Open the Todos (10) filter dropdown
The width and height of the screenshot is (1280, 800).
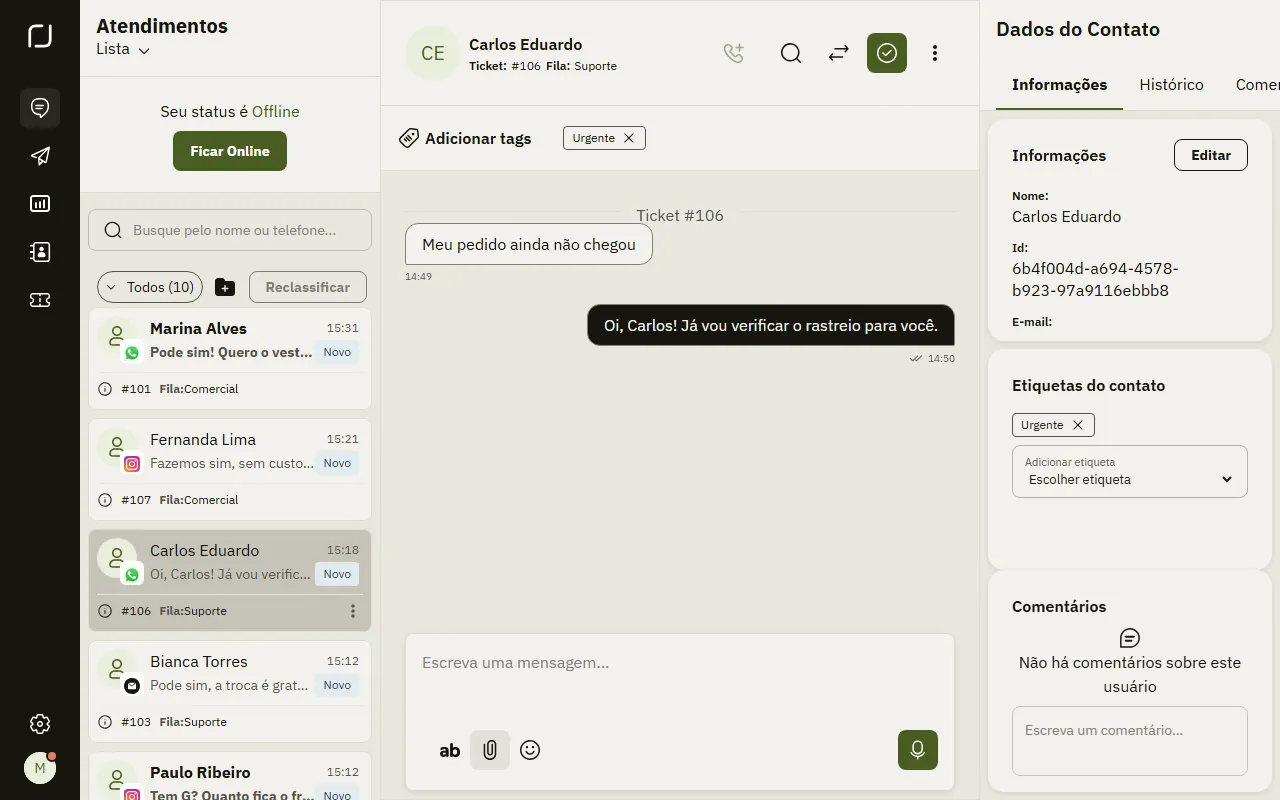[150, 287]
